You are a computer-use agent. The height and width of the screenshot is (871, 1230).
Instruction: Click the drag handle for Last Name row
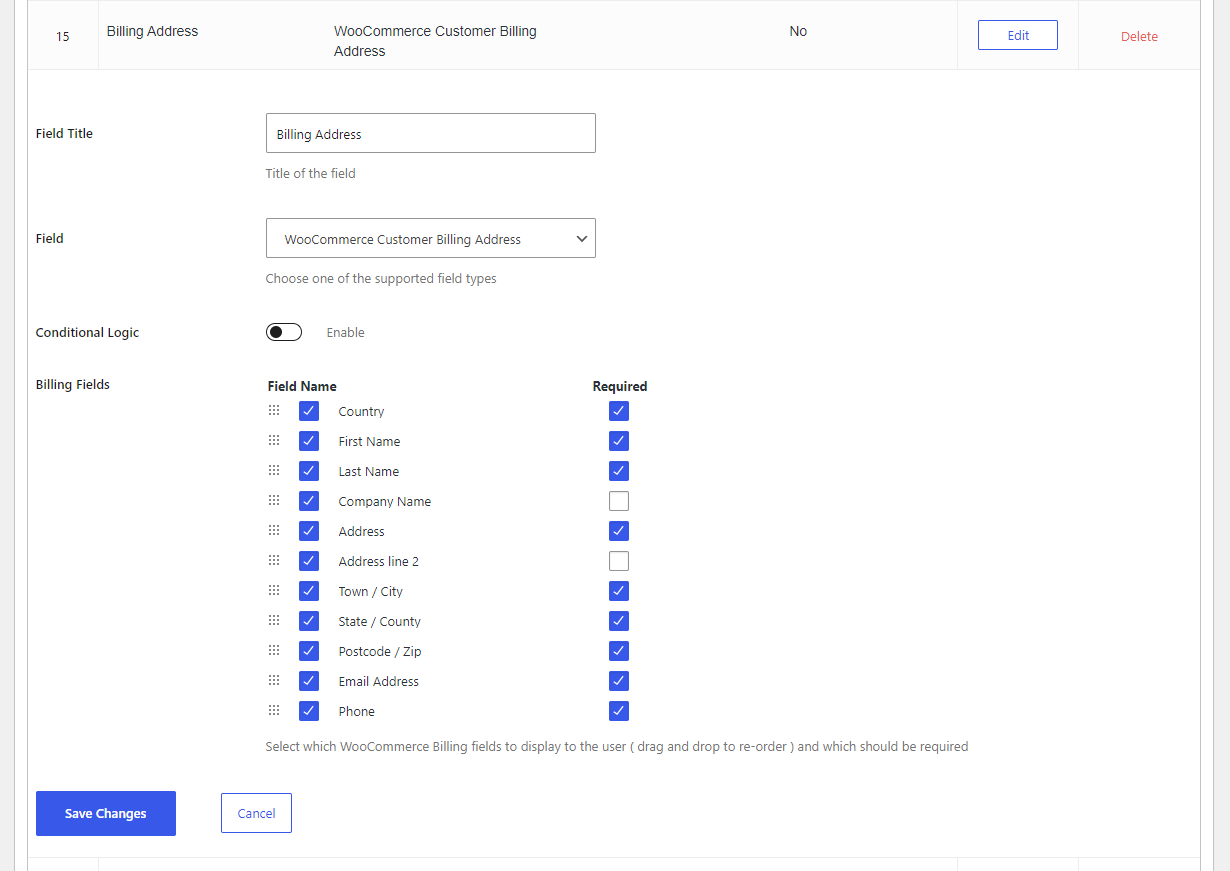pyautogui.click(x=274, y=470)
